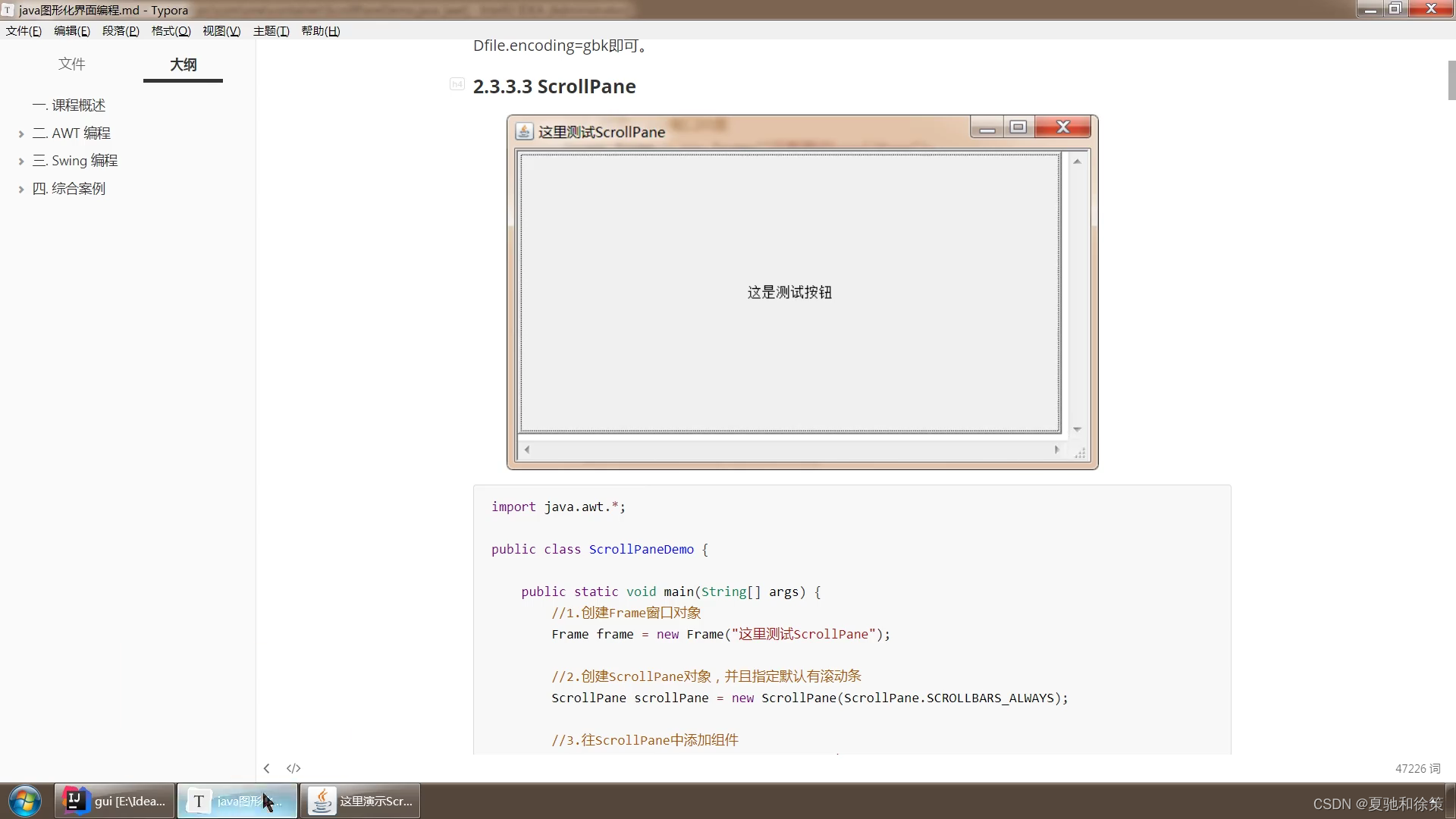
Task: Expand the 二. AWT 编程 outline section
Action: (x=21, y=133)
